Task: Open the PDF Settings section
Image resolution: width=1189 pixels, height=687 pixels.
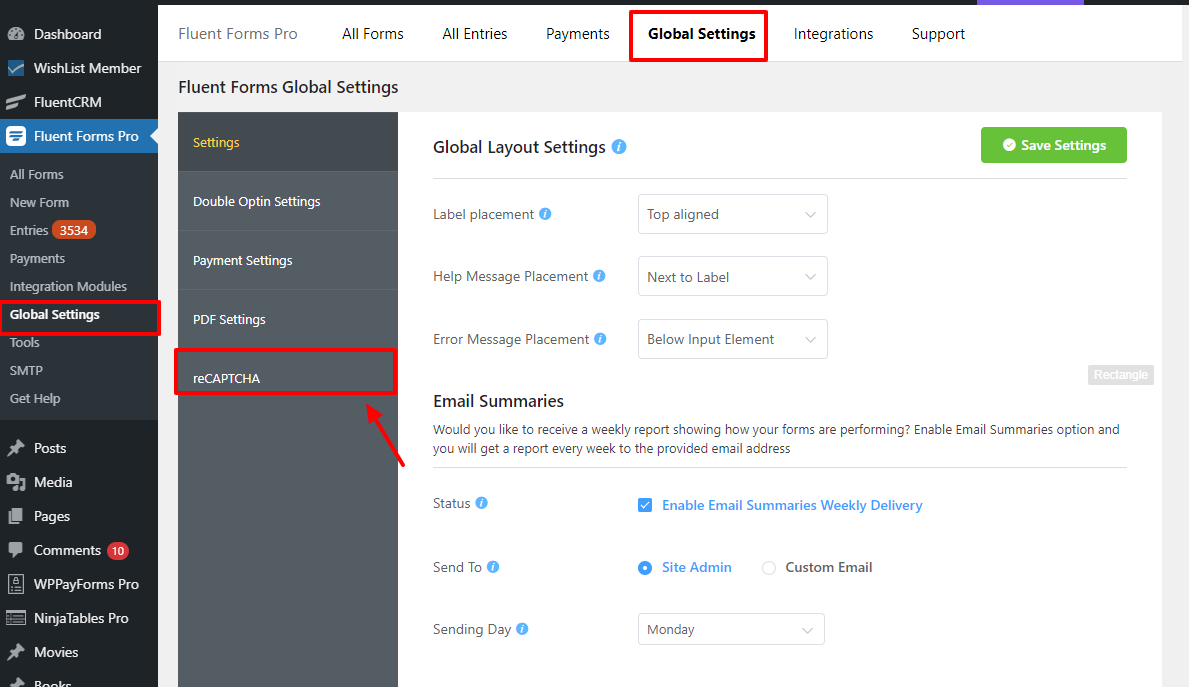Action: coord(228,319)
